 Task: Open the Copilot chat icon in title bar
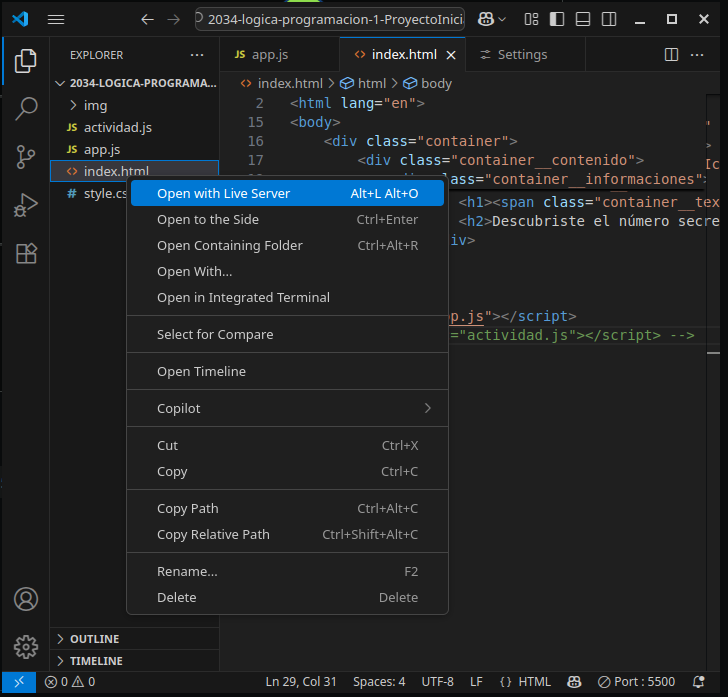[x=486, y=20]
